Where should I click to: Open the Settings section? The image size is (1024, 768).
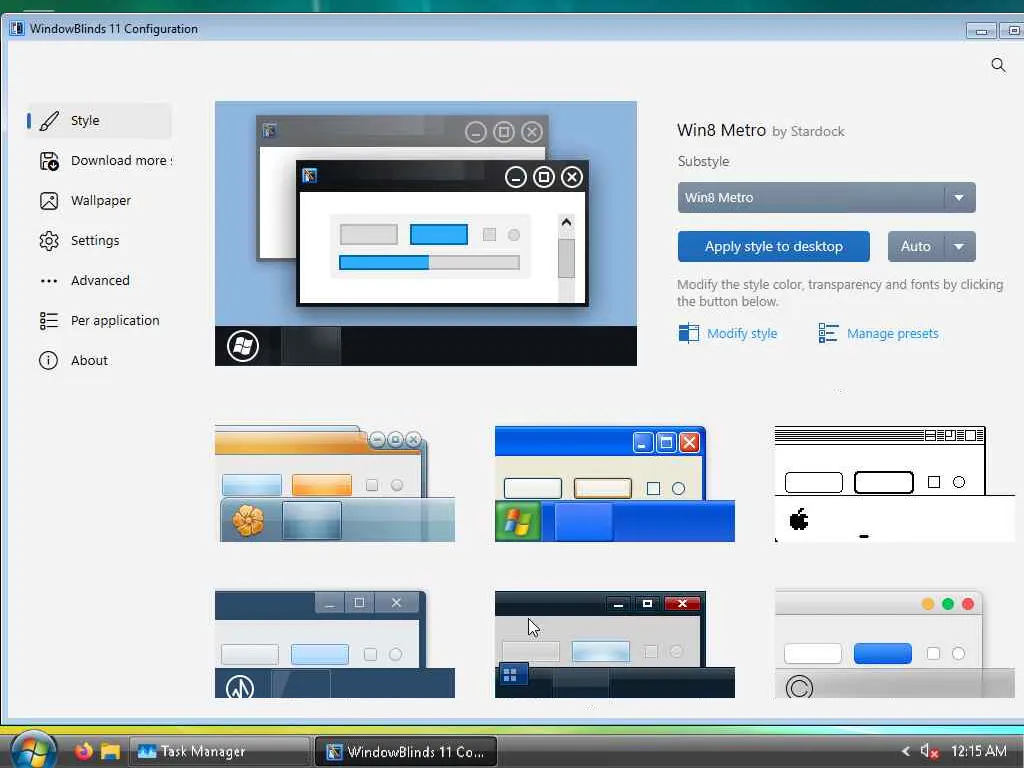99,241
